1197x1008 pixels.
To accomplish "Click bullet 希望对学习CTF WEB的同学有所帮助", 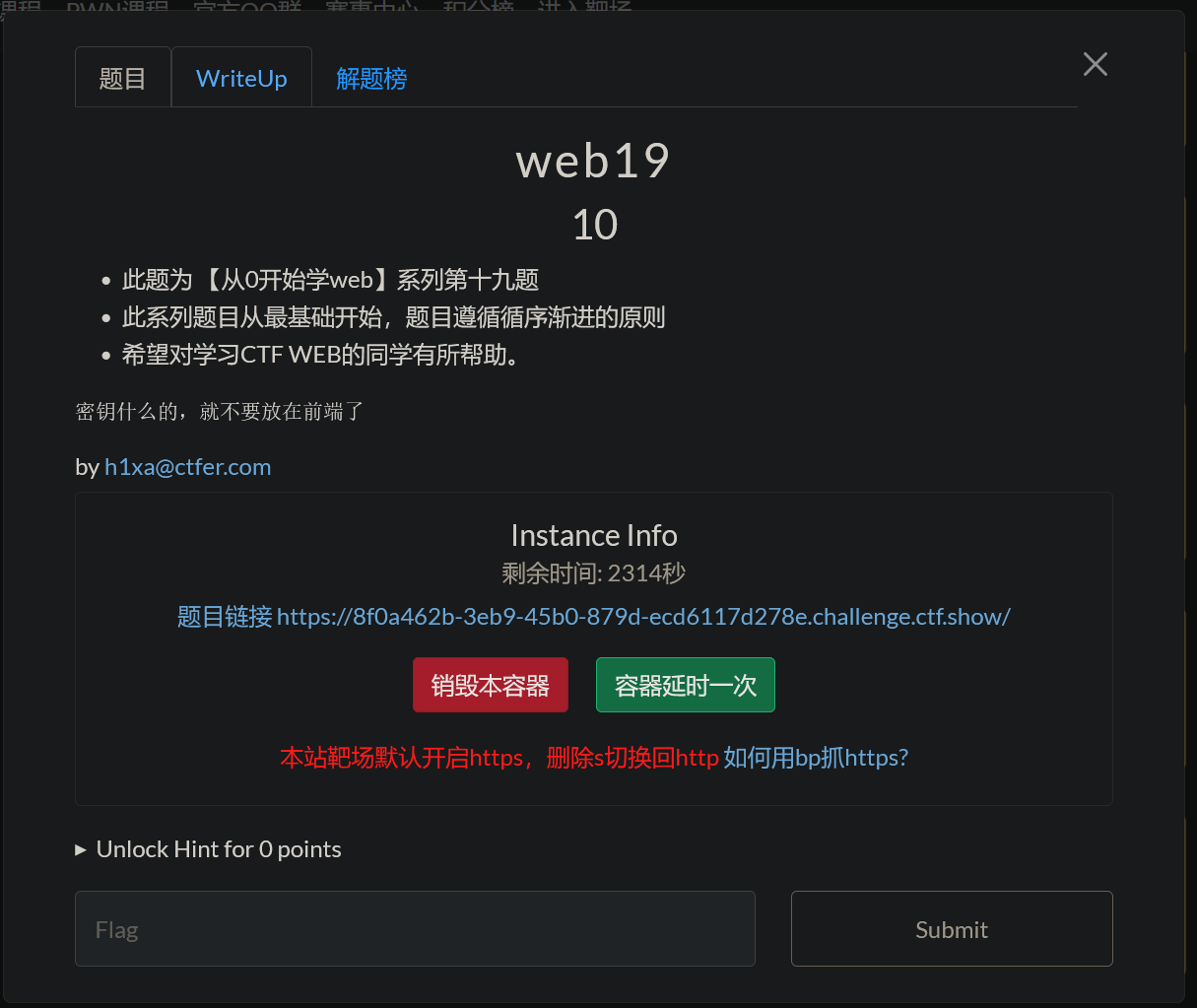I will tap(321, 355).
